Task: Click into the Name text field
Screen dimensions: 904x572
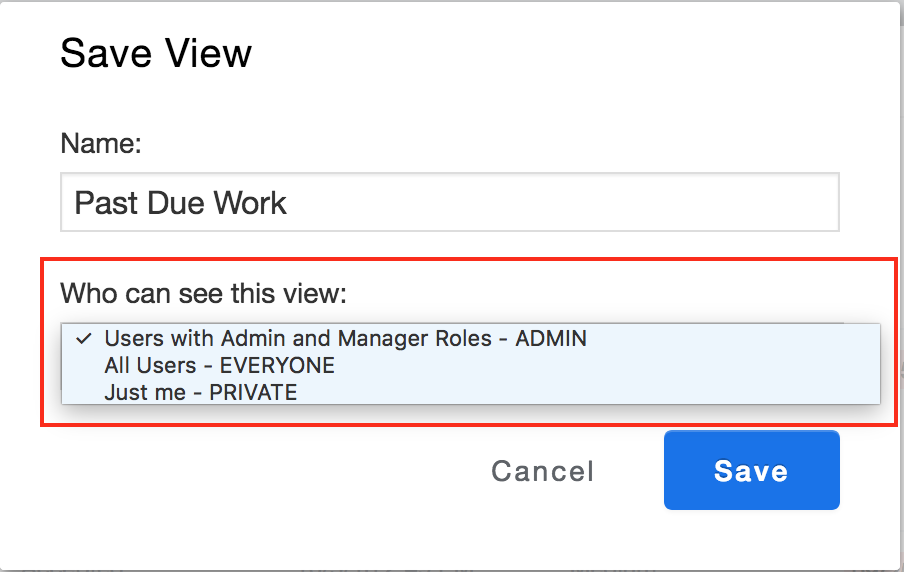Action: [x=449, y=203]
